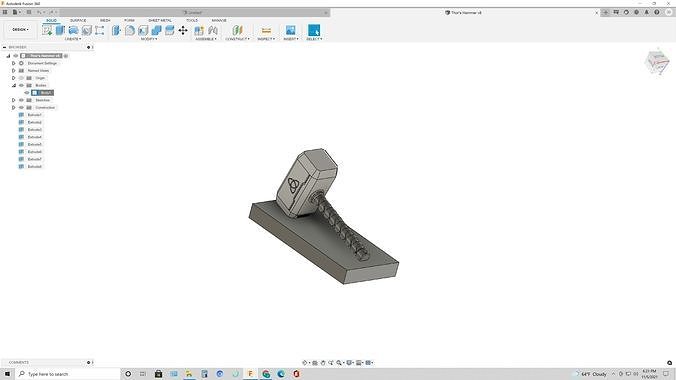Open the Modify dropdown menu

149,39
